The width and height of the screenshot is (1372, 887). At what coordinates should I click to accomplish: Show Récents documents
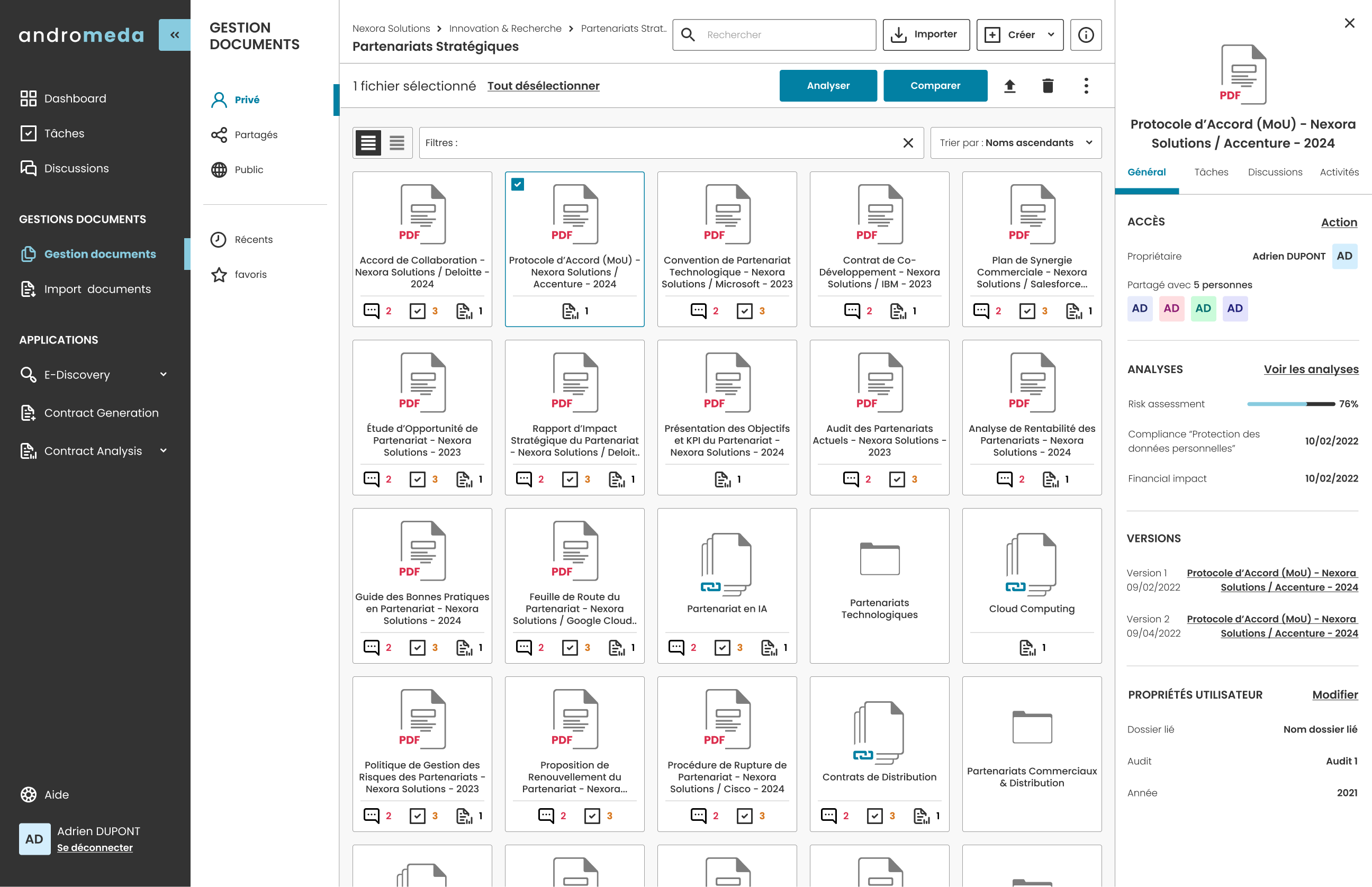pos(242,239)
